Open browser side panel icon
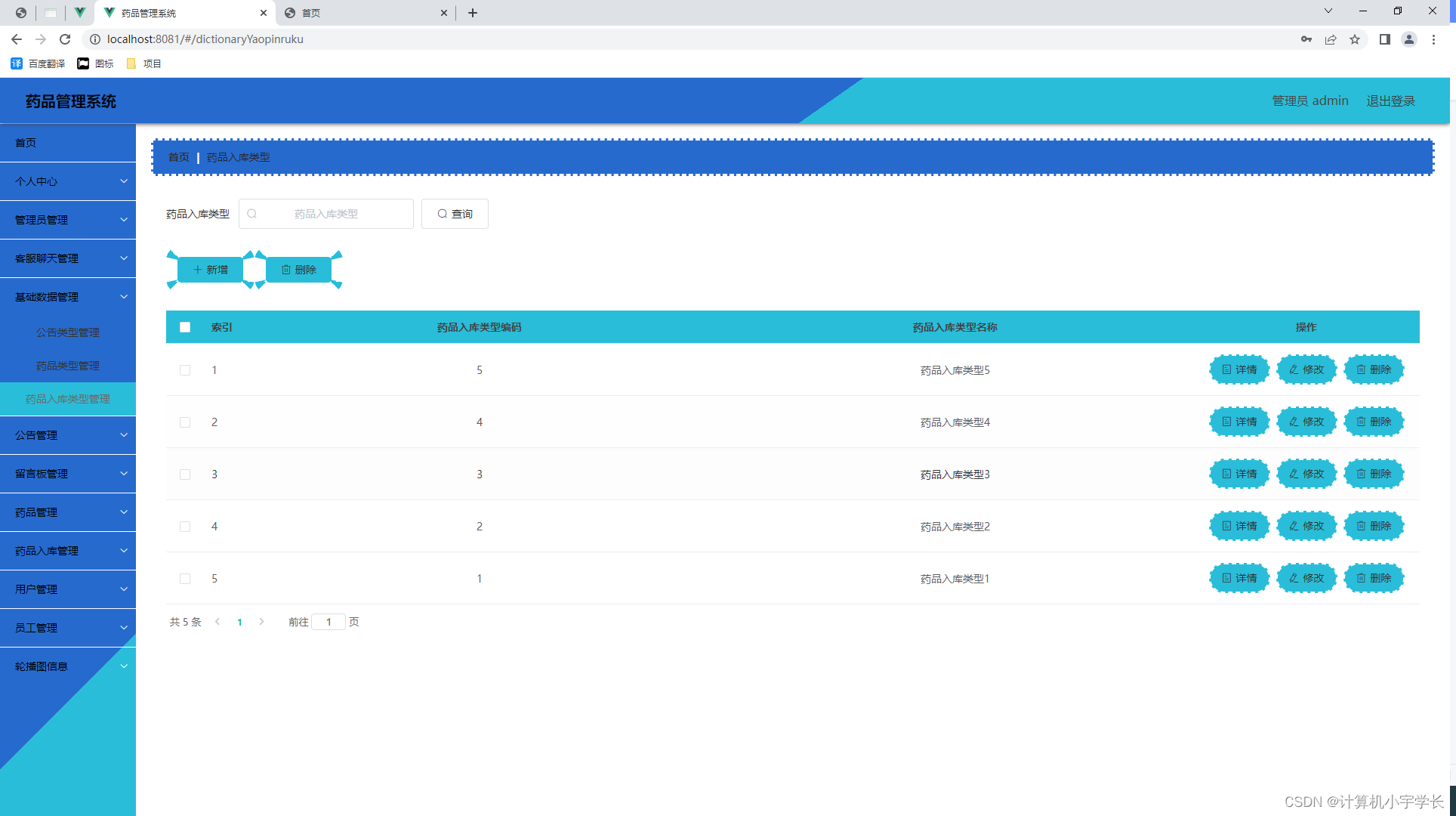This screenshot has width=1456, height=816. (x=1384, y=39)
